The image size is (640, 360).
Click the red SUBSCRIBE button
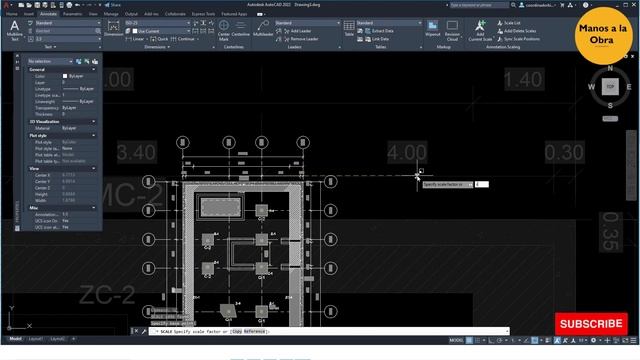[591, 324]
